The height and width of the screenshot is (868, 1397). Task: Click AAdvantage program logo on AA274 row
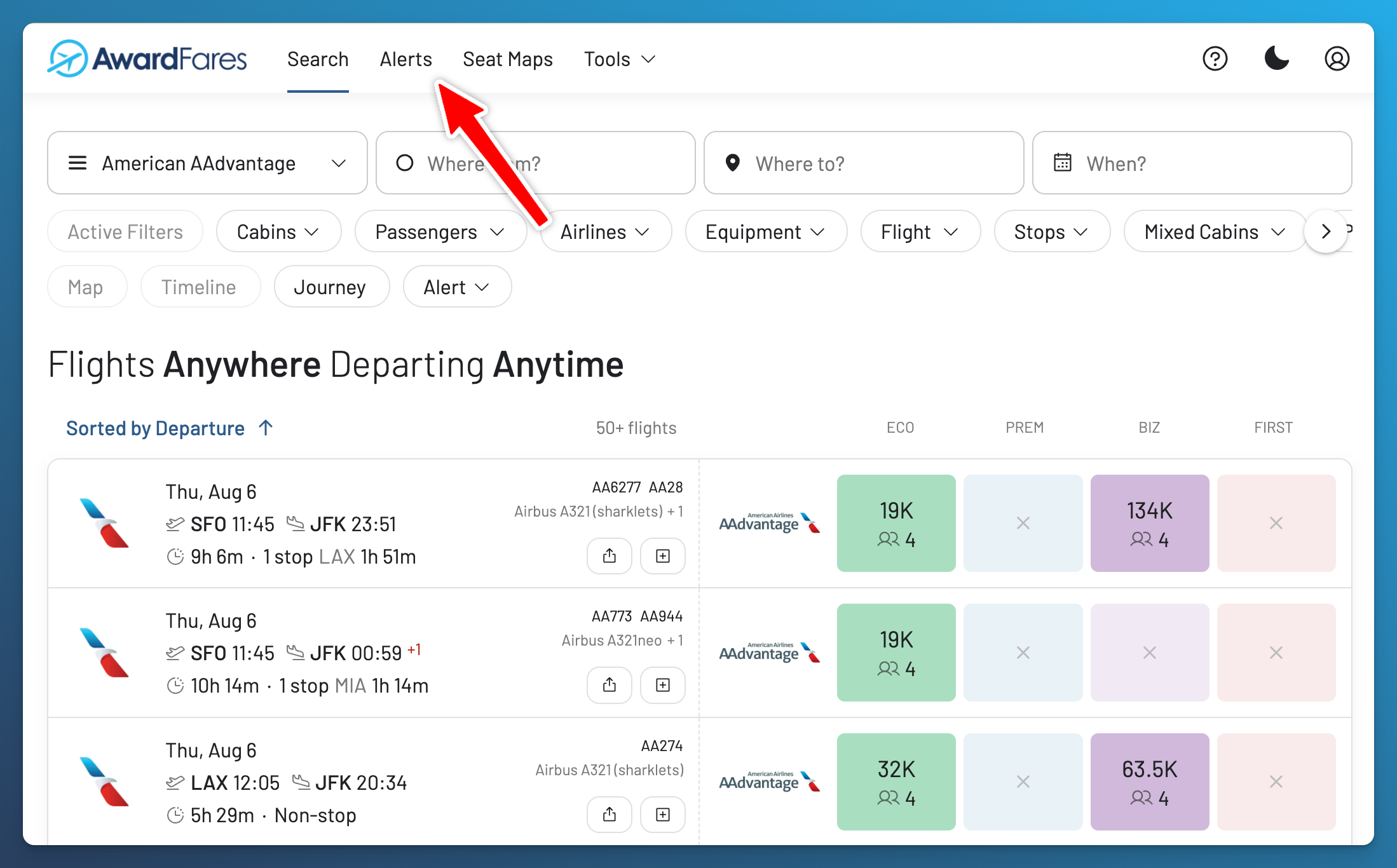click(x=770, y=782)
